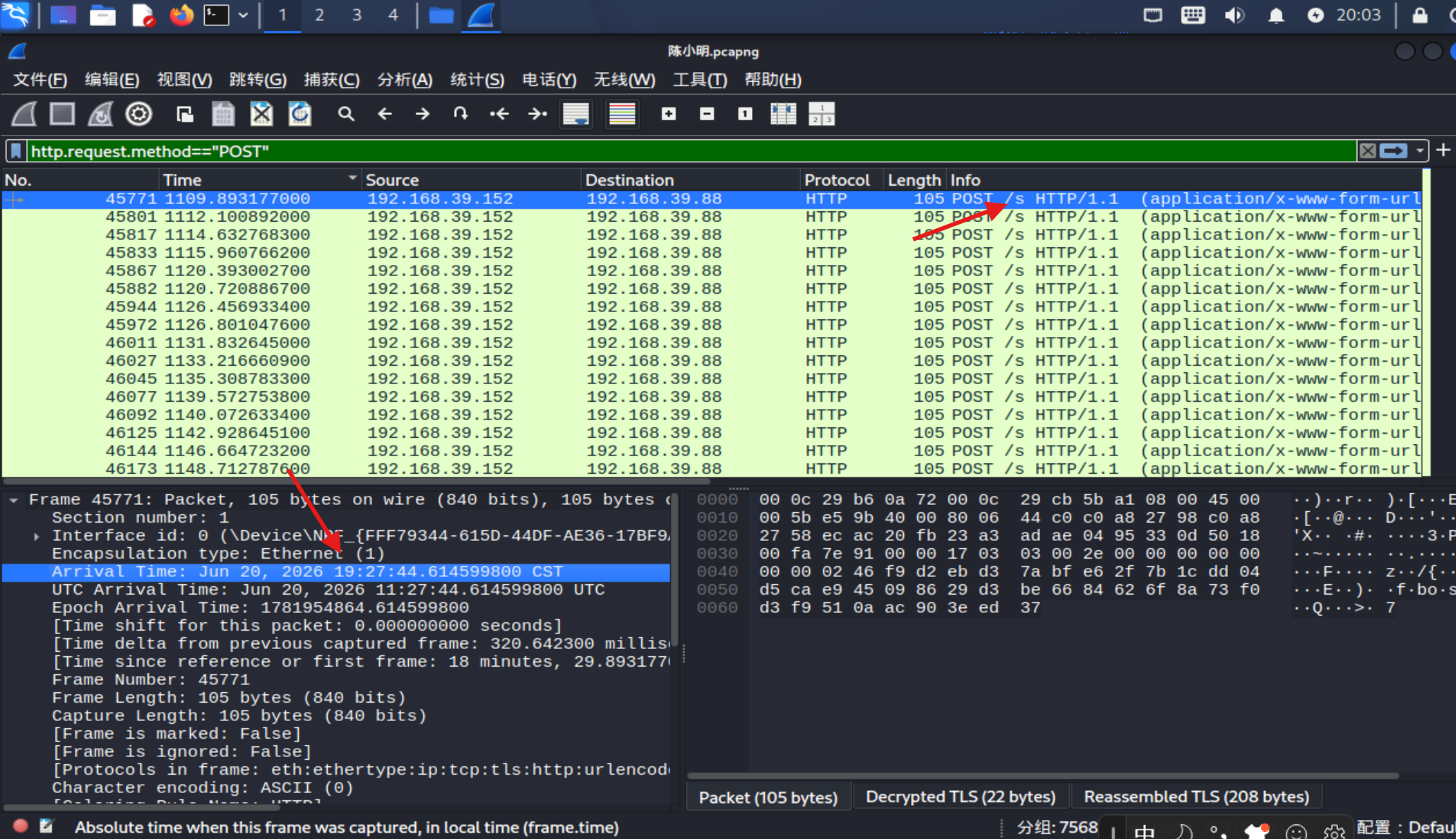The image size is (1456, 839).
Task: Restart the current capture
Action: click(100, 114)
